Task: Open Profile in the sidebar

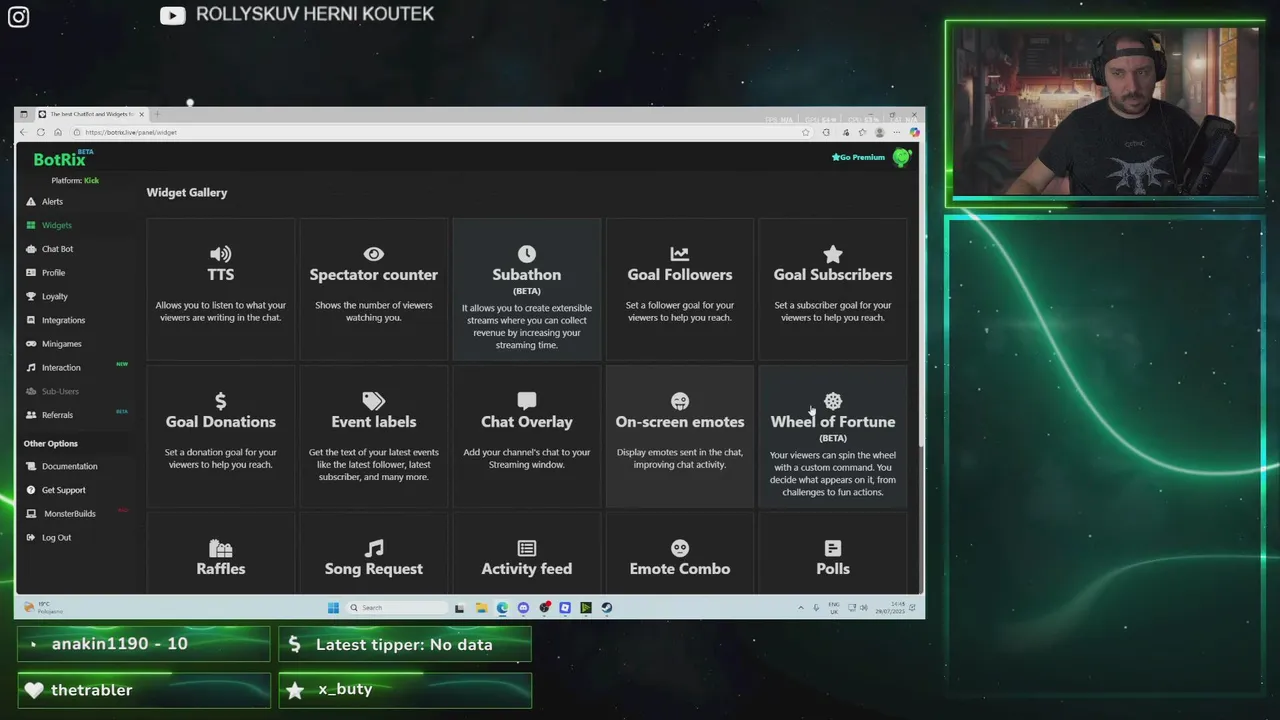Action: (53, 273)
